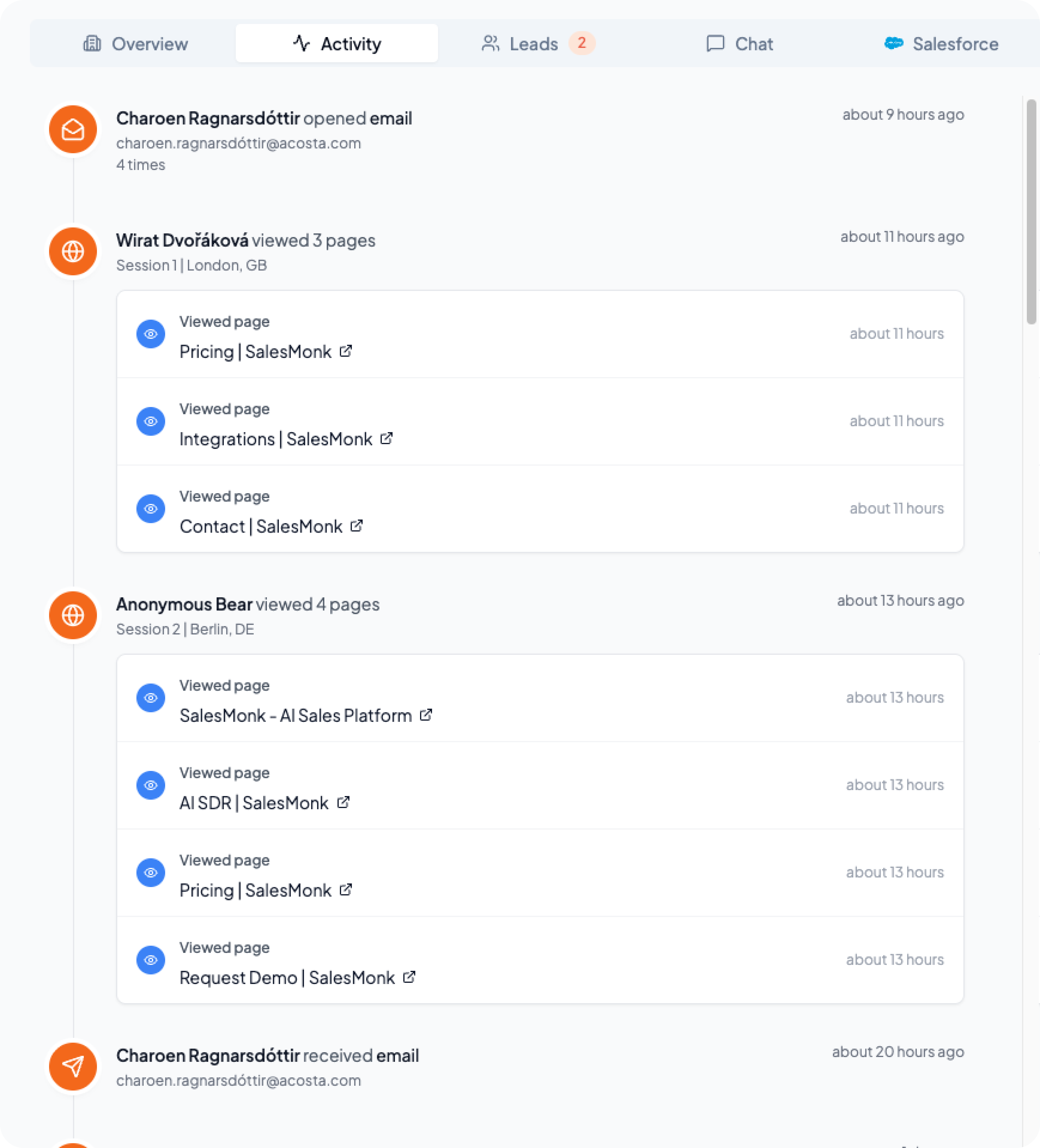Click eye icon on SalesMonk - AI Sales Platform row

point(151,698)
